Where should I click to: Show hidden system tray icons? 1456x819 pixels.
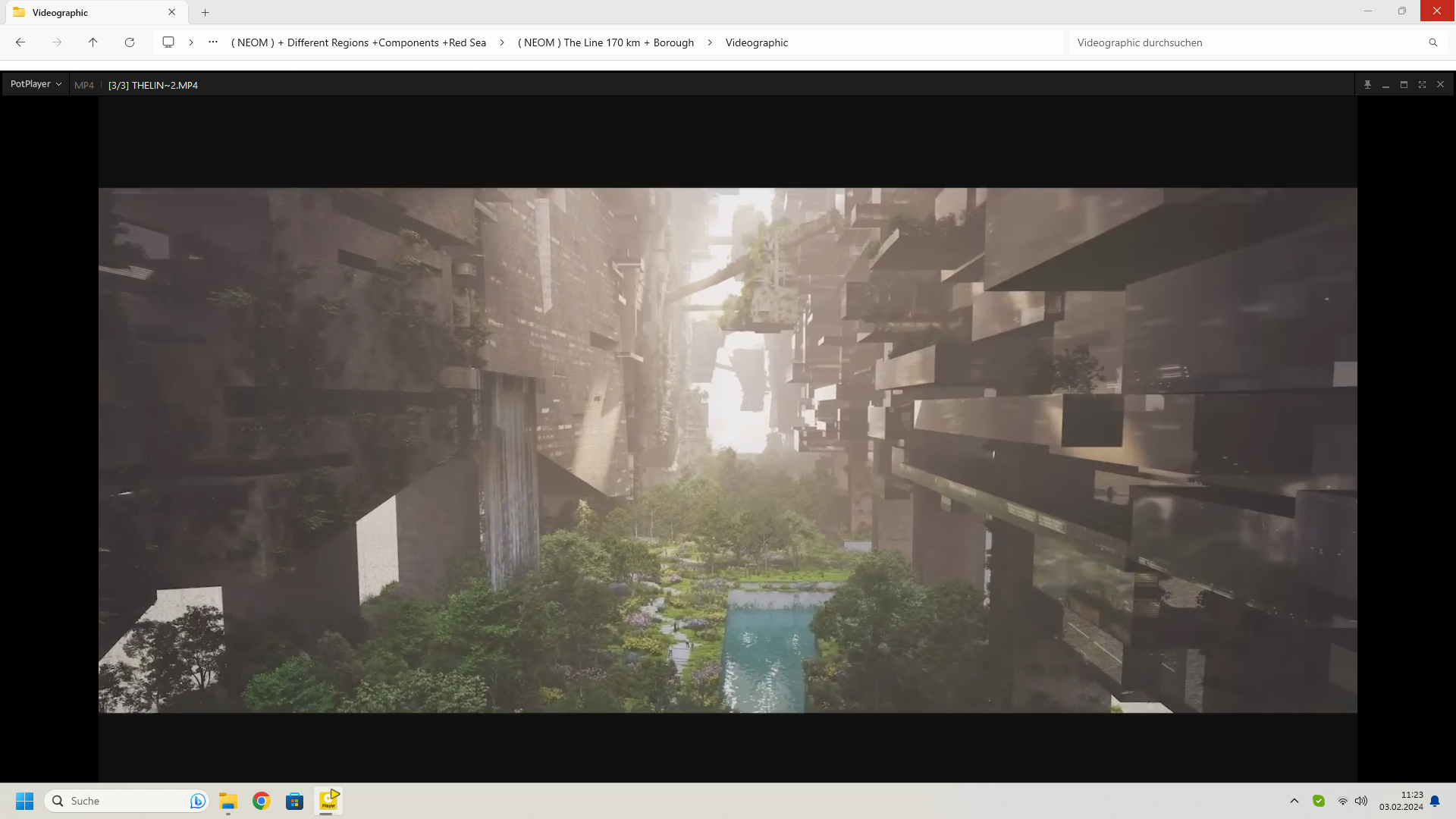1294,801
